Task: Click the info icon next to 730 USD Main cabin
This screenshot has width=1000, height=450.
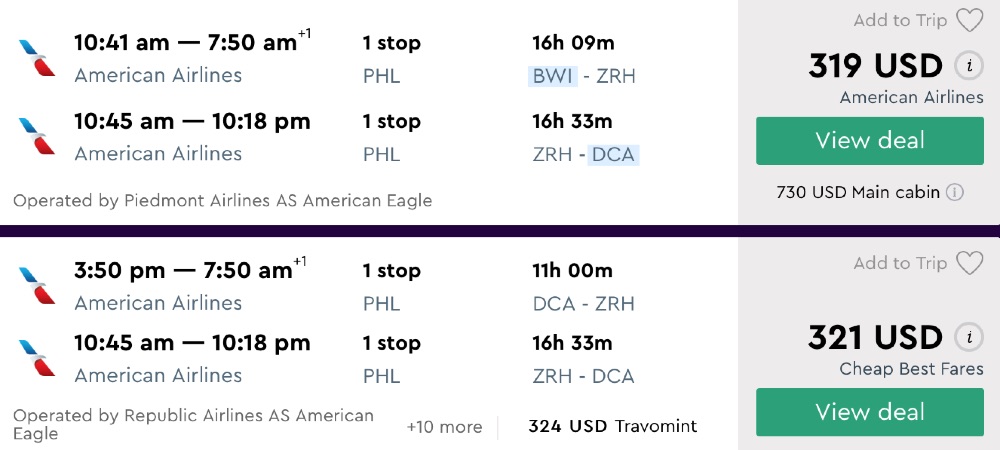Action: tap(955, 192)
